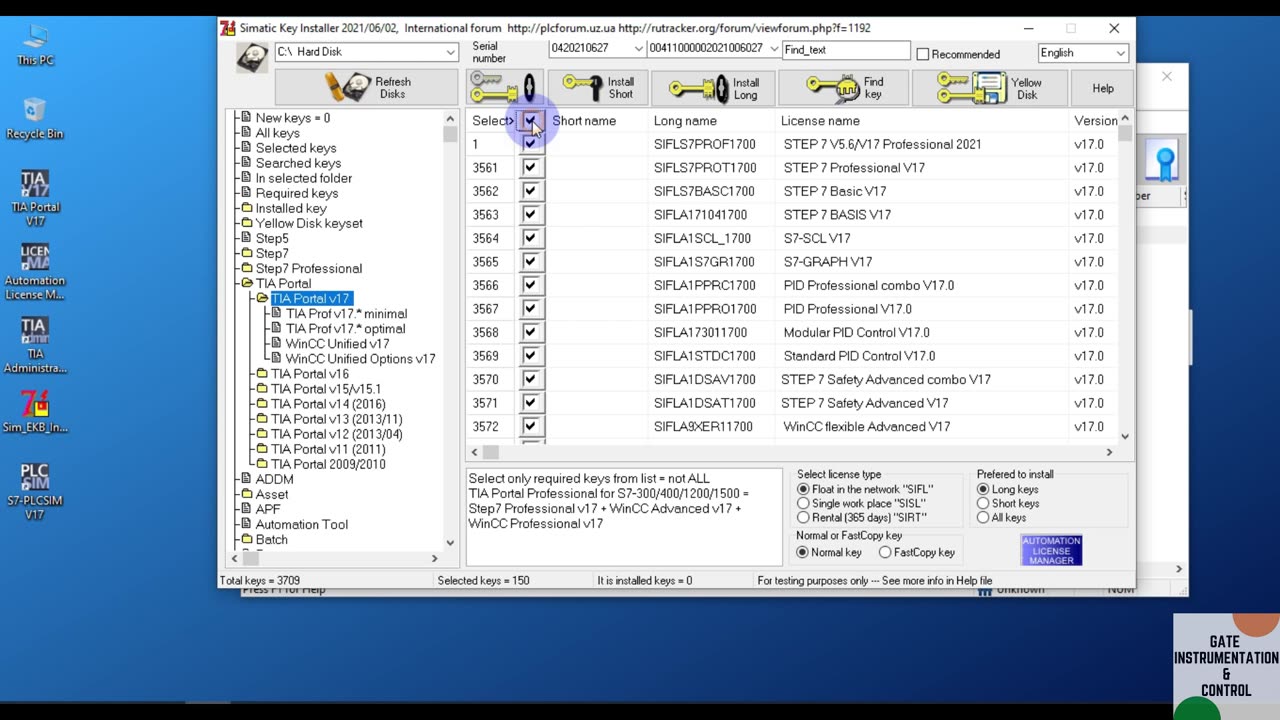
Task: Open Sim_EKB_Install desktop shortcut
Action: click(x=35, y=412)
